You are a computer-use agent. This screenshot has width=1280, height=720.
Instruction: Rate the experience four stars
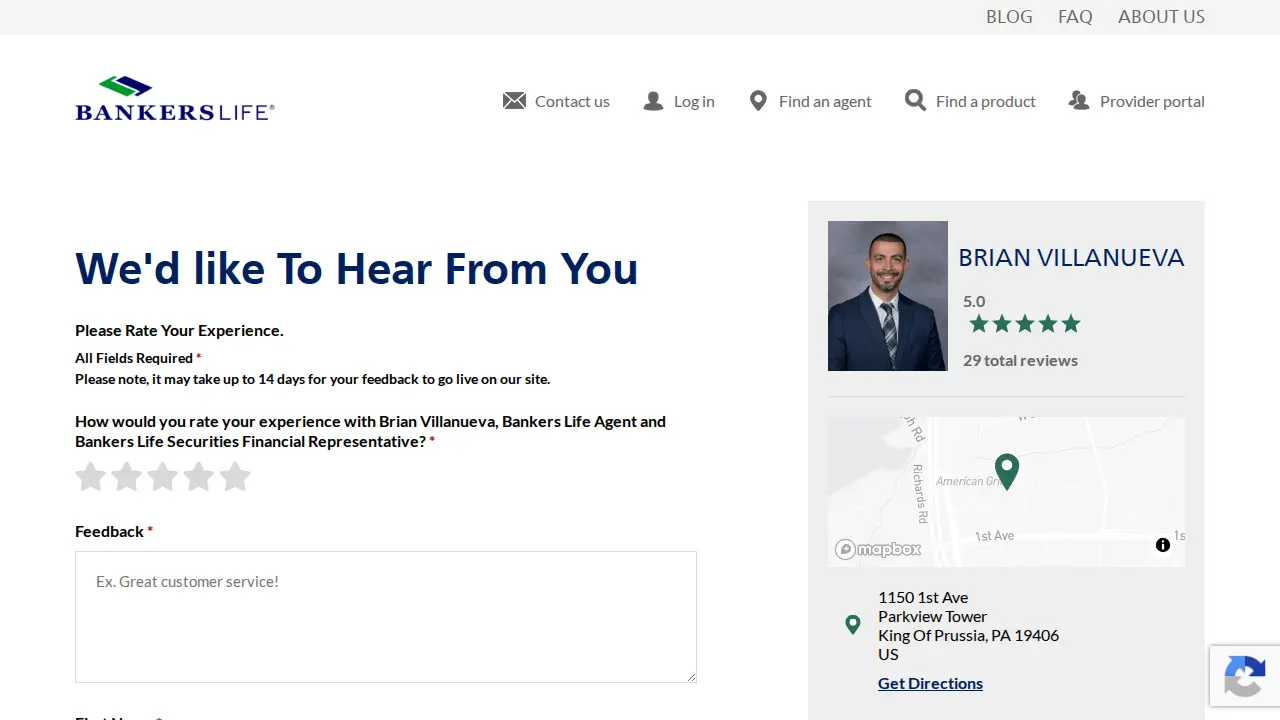tap(199, 477)
